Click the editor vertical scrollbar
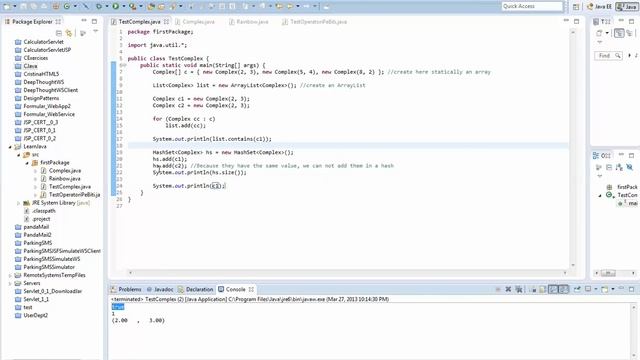 [x=573, y=149]
